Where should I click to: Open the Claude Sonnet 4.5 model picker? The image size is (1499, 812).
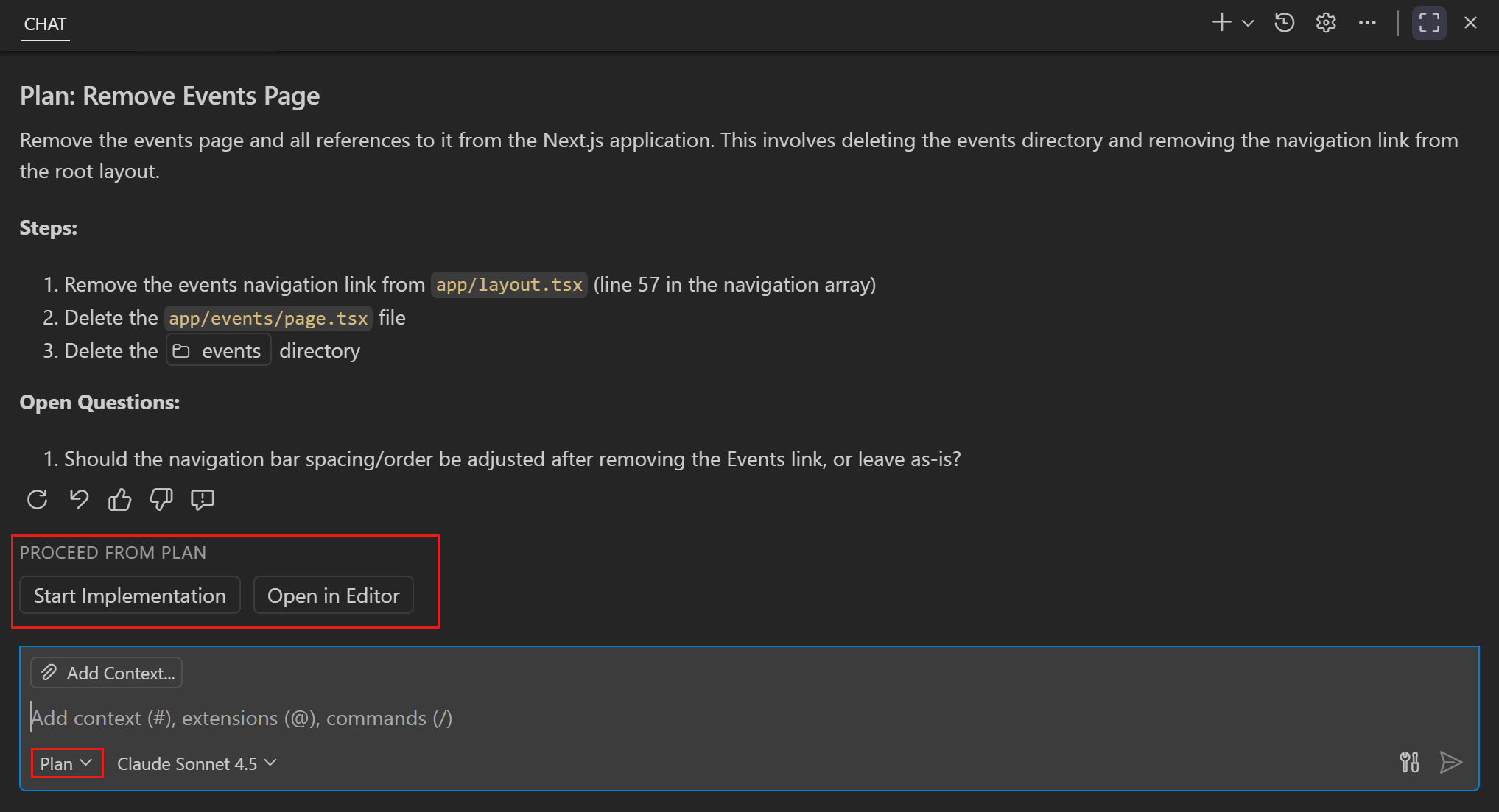click(x=196, y=763)
